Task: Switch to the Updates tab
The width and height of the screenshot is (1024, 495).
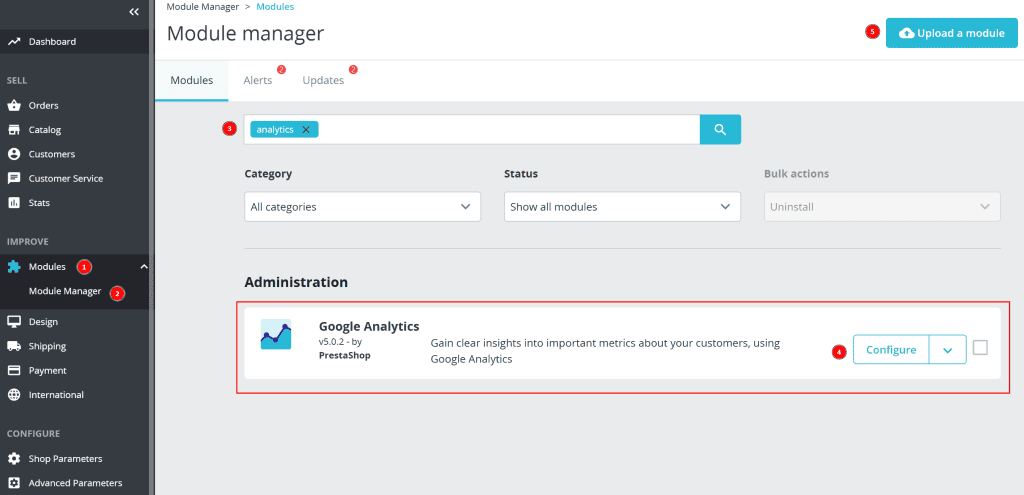Action: click(x=323, y=80)
